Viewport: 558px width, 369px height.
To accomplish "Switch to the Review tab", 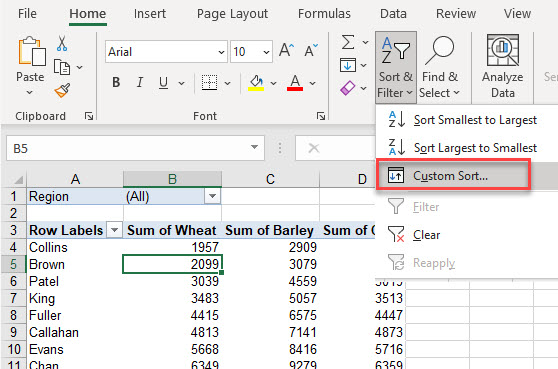I will [456, 14].
